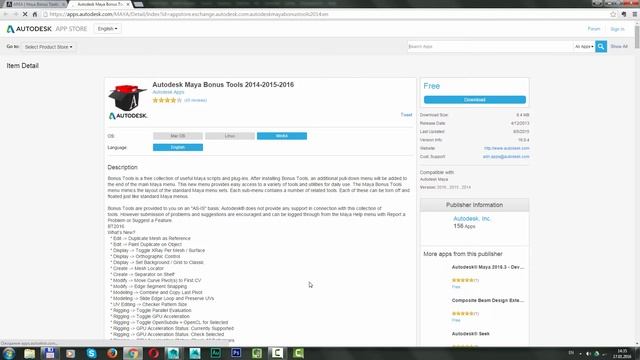Screen dimensions: 640x360
Task: Click the star rating of Bonus Tools
Action: [167, 100]
